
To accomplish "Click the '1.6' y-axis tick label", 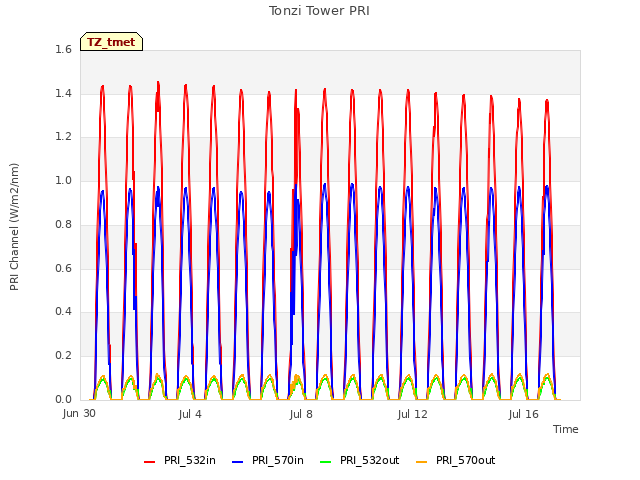I will point(63,49).
